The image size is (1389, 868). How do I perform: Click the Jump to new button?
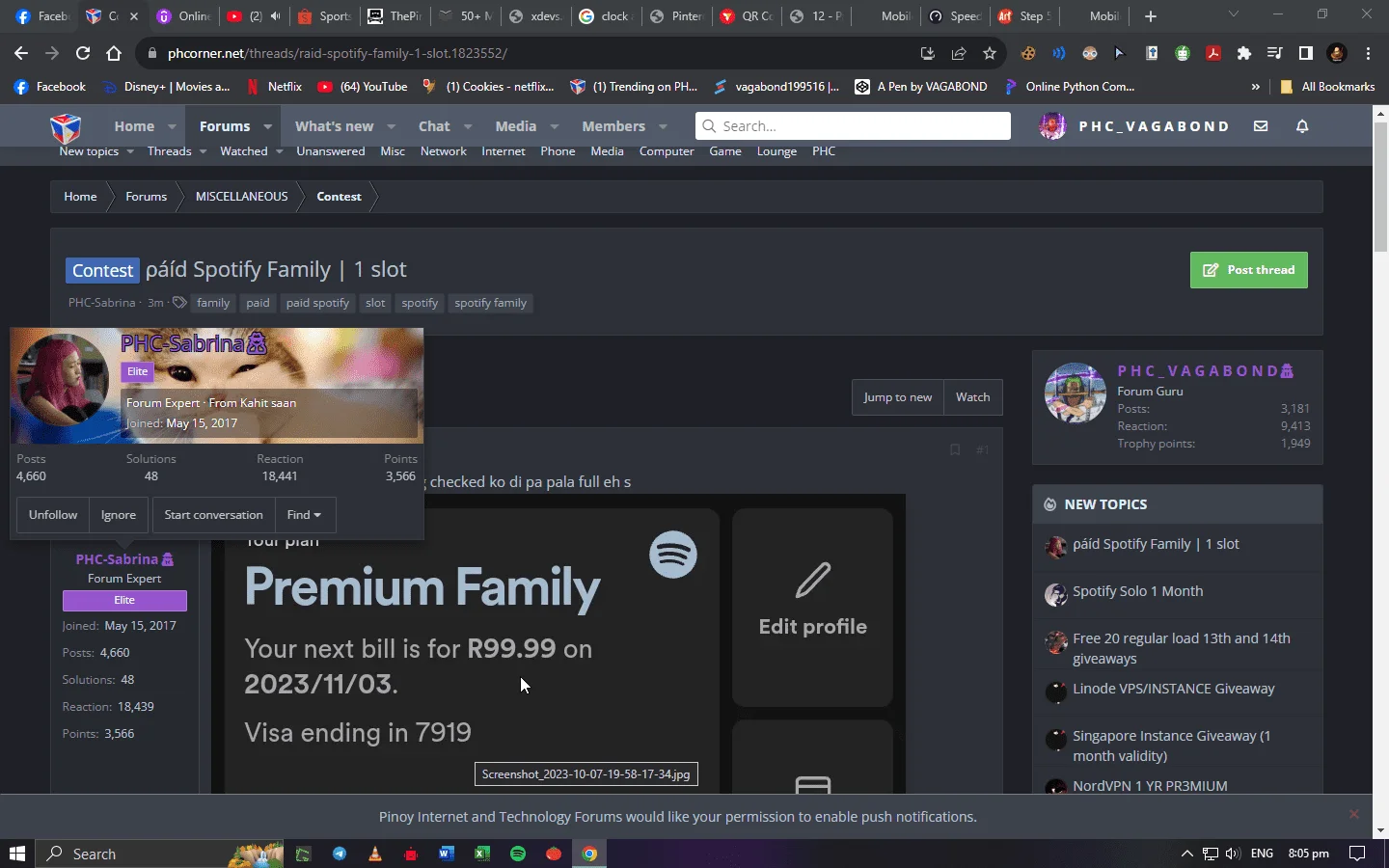point(898,397)
